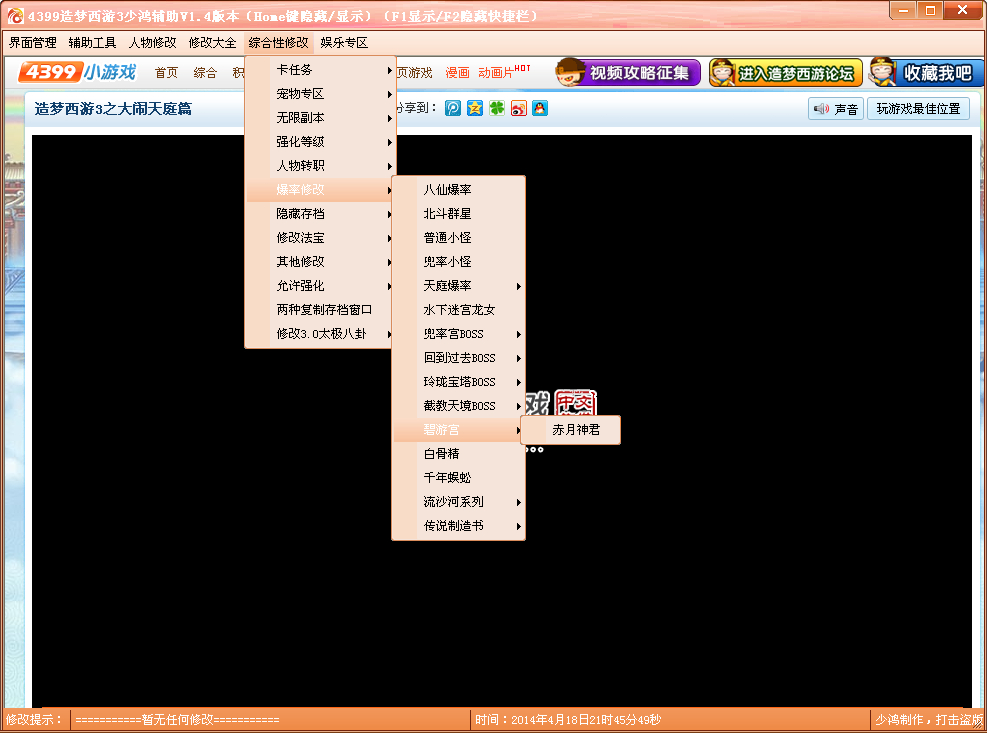The width and height of the screenshot is (987, 733).
Task: Expand 隐藏存档 submenu
Action: pos(320,213)
